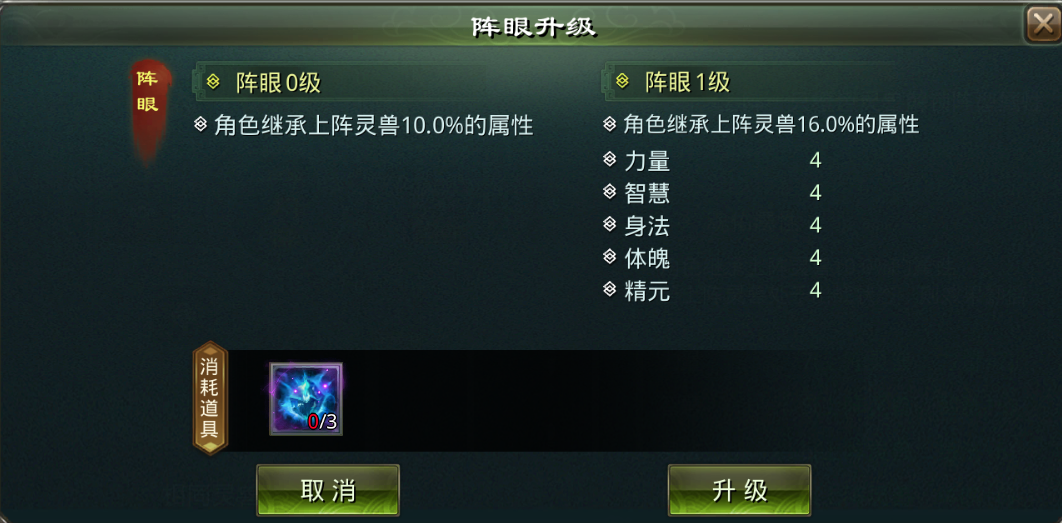The height and width of the screenshot is (523, 1062).
Task: Upgrade using the 升级 button
Action: tap(740, 490)
